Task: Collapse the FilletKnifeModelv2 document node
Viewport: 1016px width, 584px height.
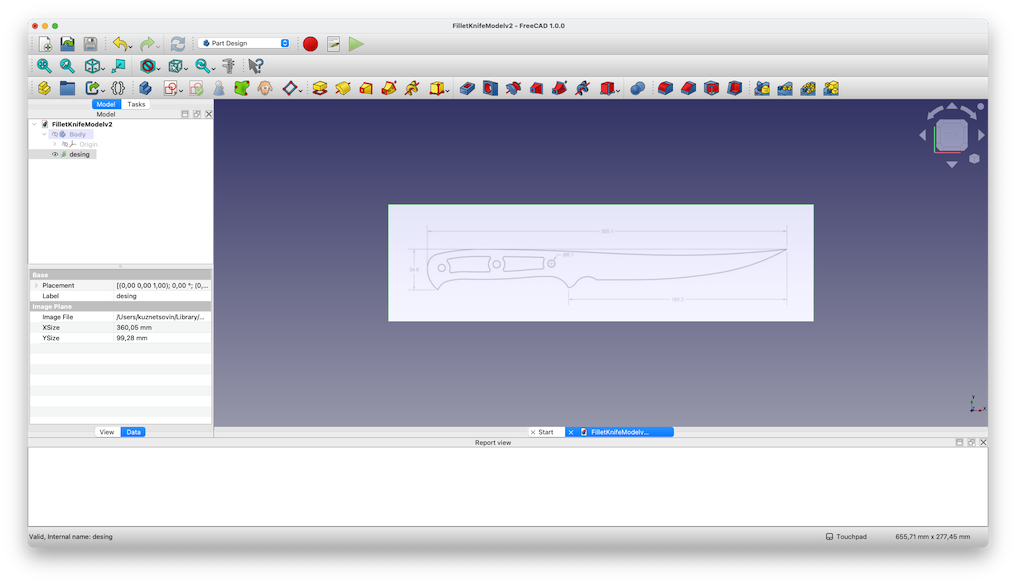Action: click(34, 124)
